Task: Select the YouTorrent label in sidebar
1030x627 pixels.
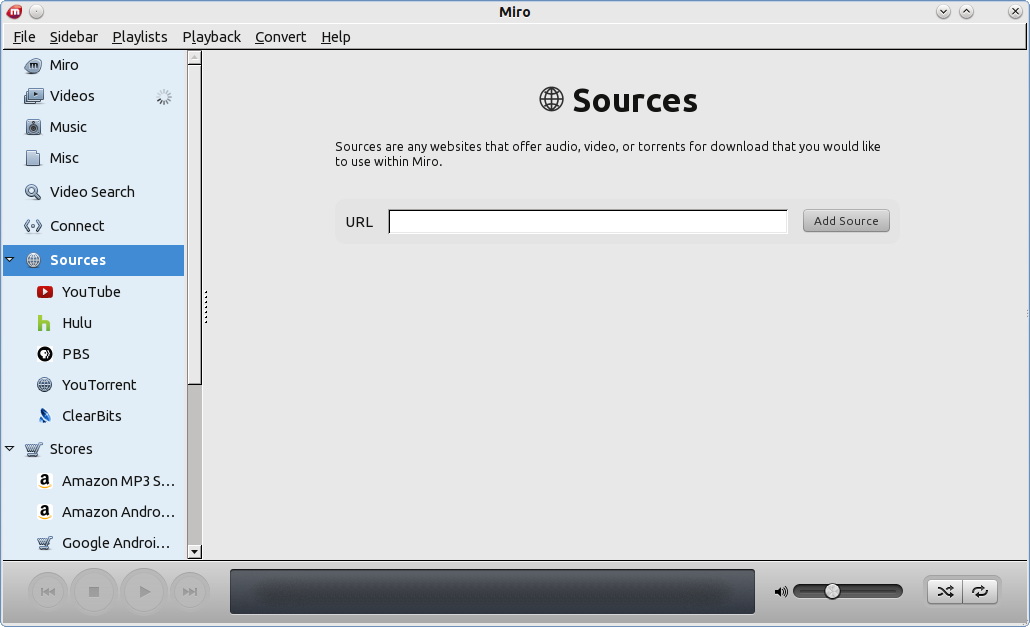Action: click(99, 385)
